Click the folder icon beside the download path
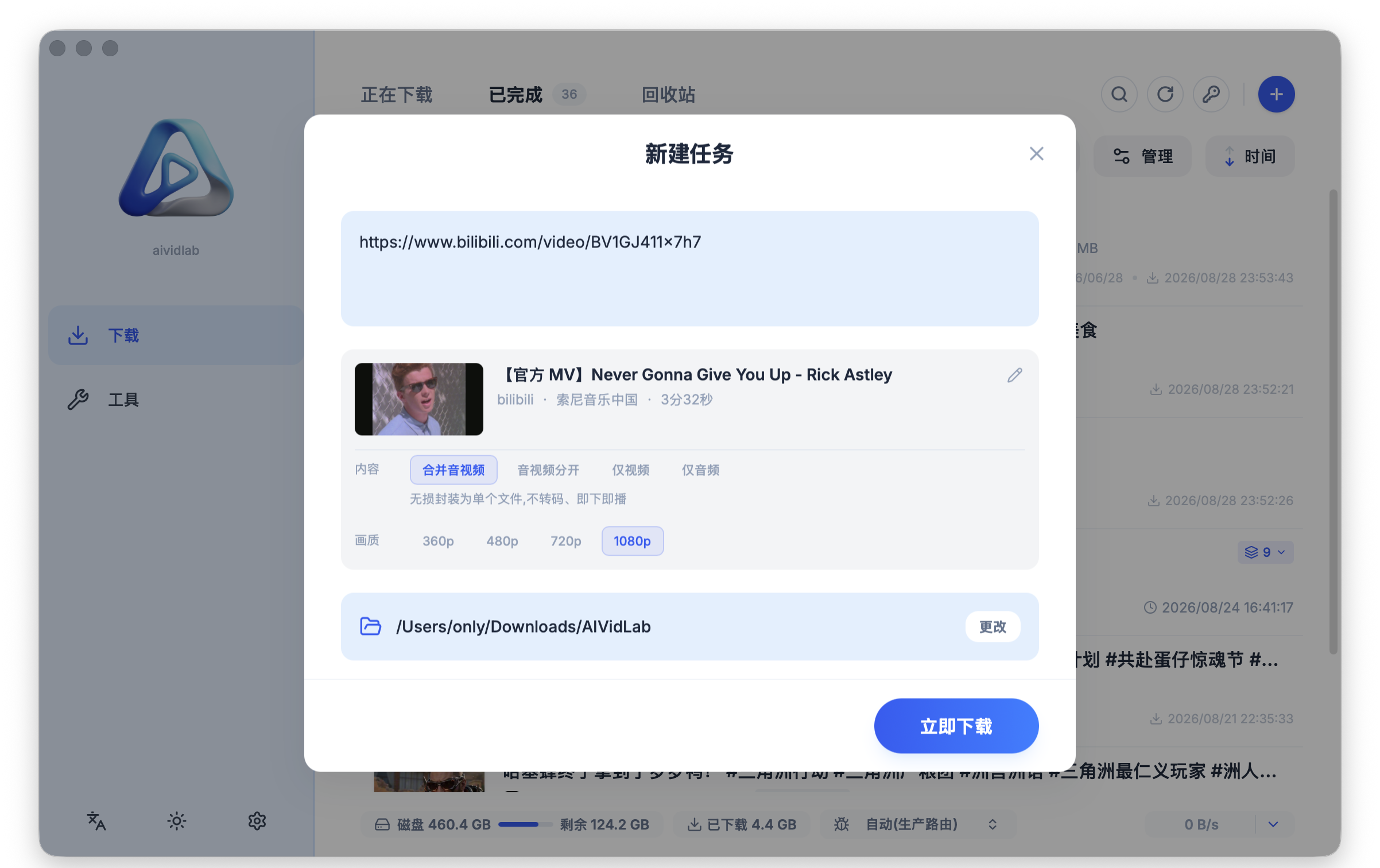This screenshot has width=1380, height=868. [370, 626]
